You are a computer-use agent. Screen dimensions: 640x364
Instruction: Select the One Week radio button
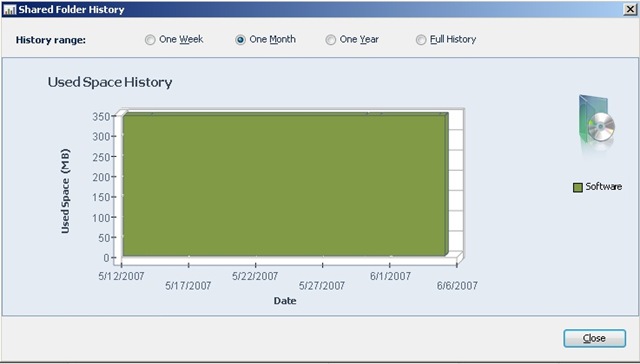pyautogui.click(x=150, y=40)
